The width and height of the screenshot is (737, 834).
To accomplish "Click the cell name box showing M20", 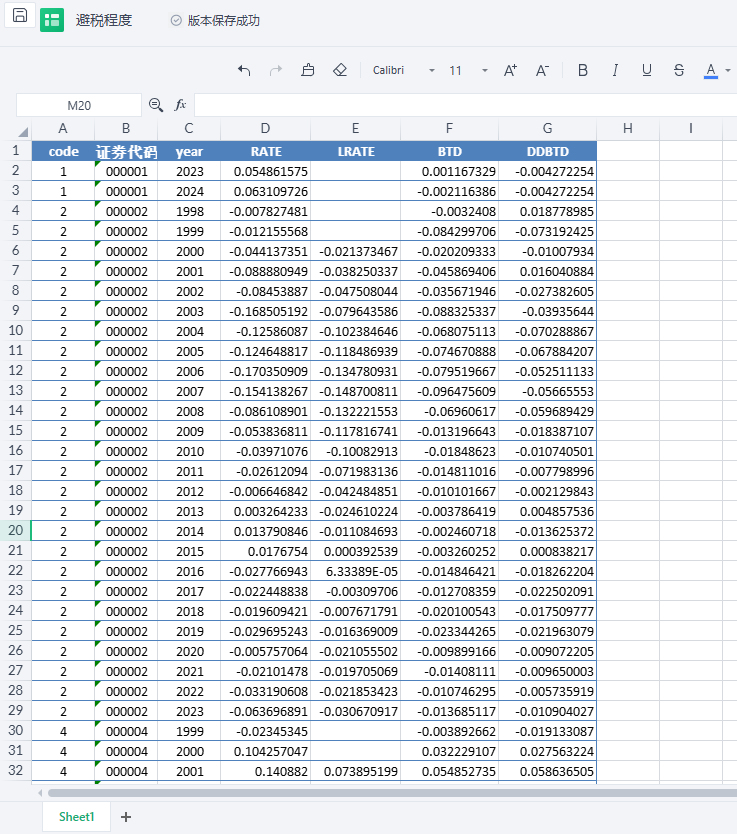I will [79, 105].
